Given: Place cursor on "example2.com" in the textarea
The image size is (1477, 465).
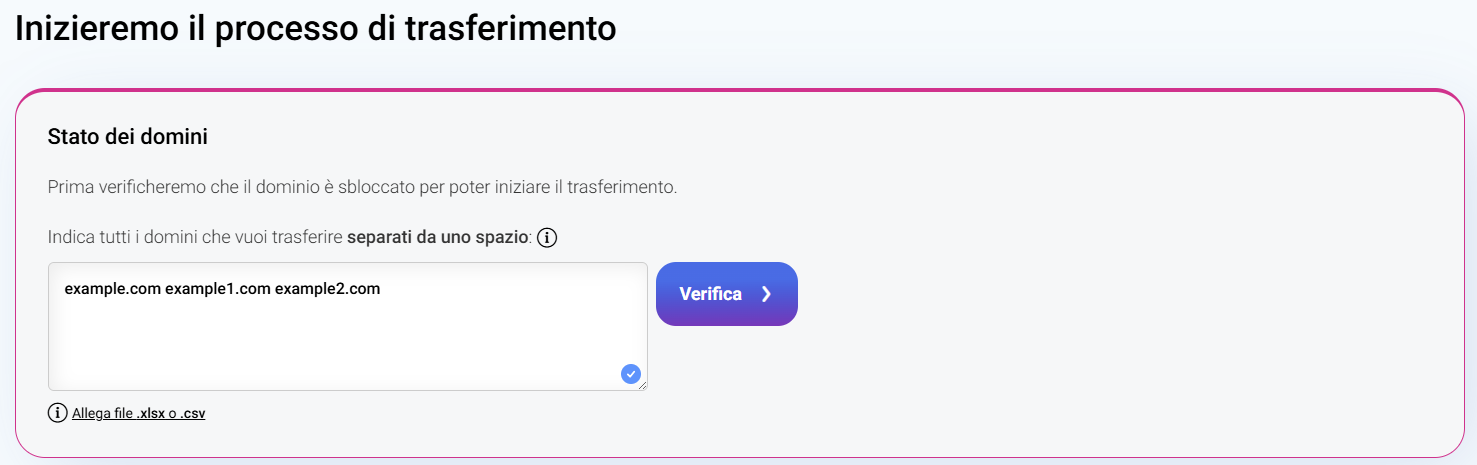Looking at the screenshot, I should click(328, 289).
